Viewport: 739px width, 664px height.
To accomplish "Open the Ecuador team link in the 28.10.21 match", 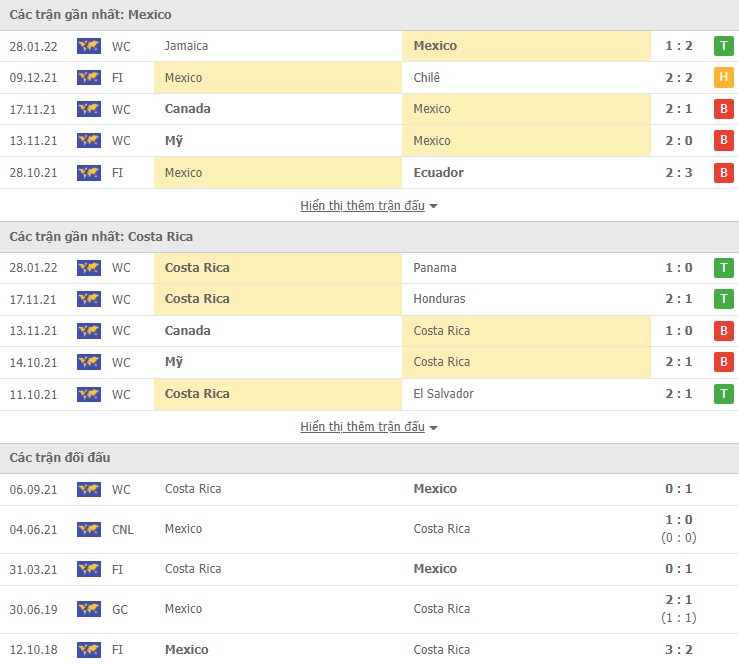I will coord(438,173).
